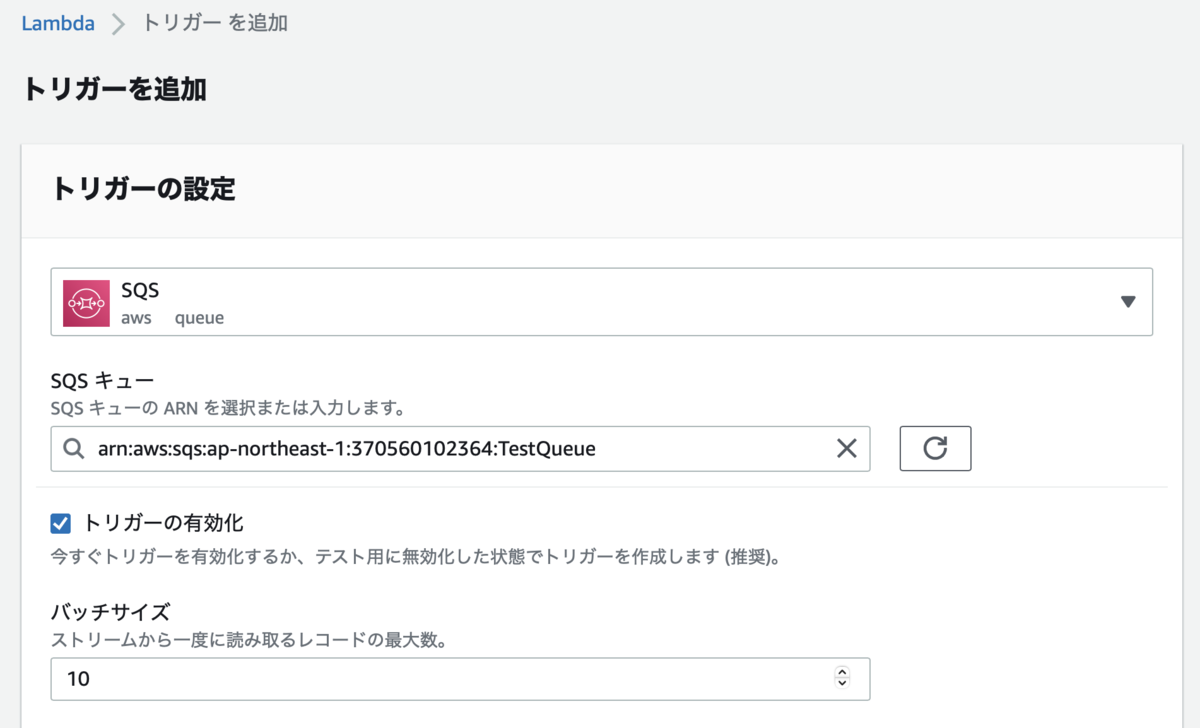Click the SQS service icon
Viewport: 1200px width, 728px height.
(86, 303)
